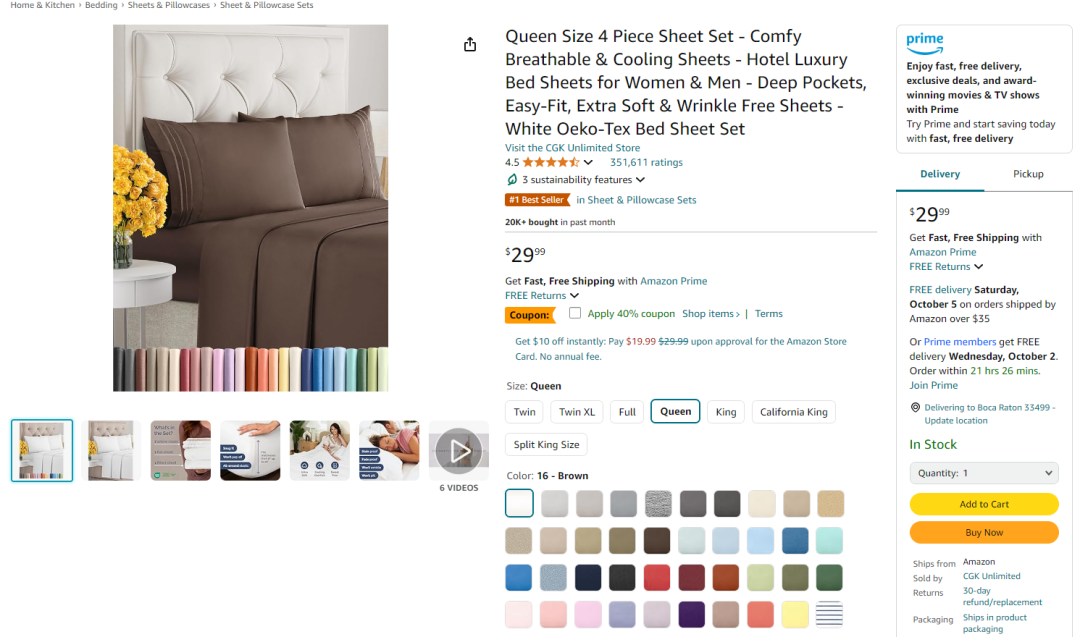Play the product videos thumbnail
The height and width of the screenshot is (637, 1080).
[x=459, y=450]
